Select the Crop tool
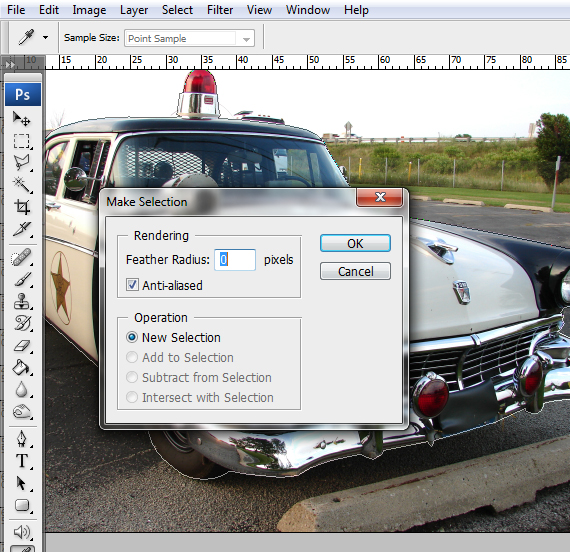 click(x=21, y=207)
